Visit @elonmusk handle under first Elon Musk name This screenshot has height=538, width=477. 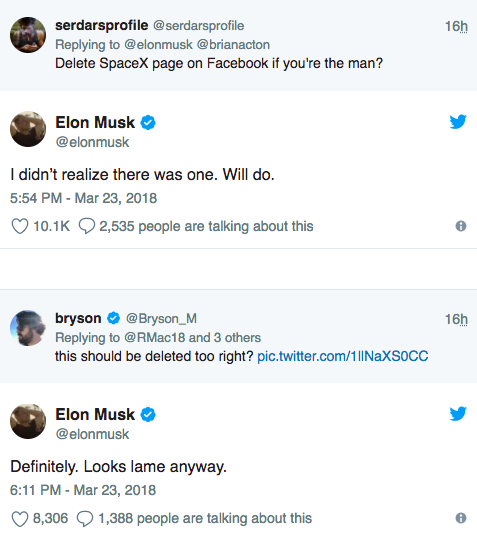pos(92,142)
